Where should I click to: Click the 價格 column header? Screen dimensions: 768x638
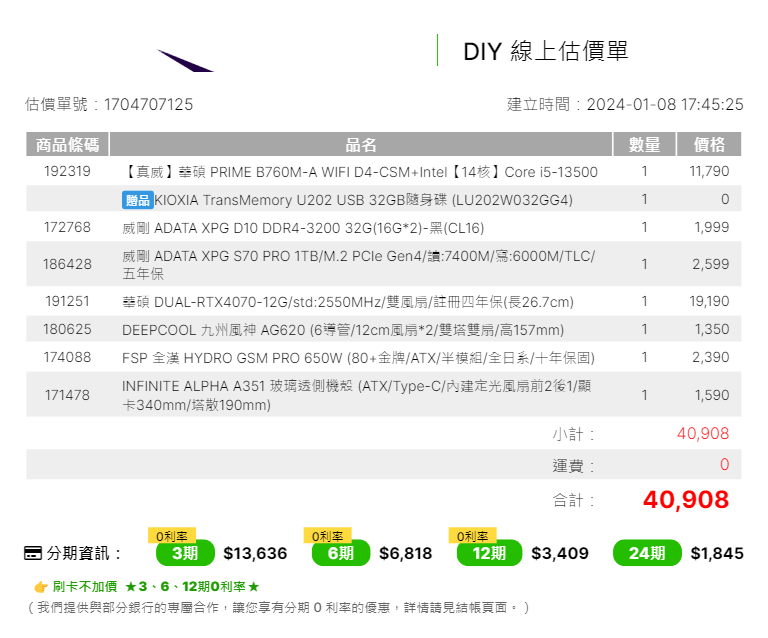tap(709, 144)
